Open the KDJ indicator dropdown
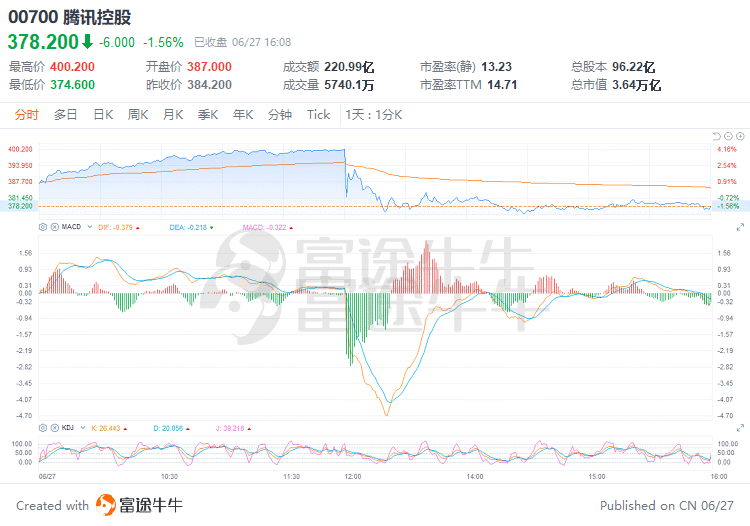This screenshot has width=750, height=526. pyautogui.click(x=83, y=428)
